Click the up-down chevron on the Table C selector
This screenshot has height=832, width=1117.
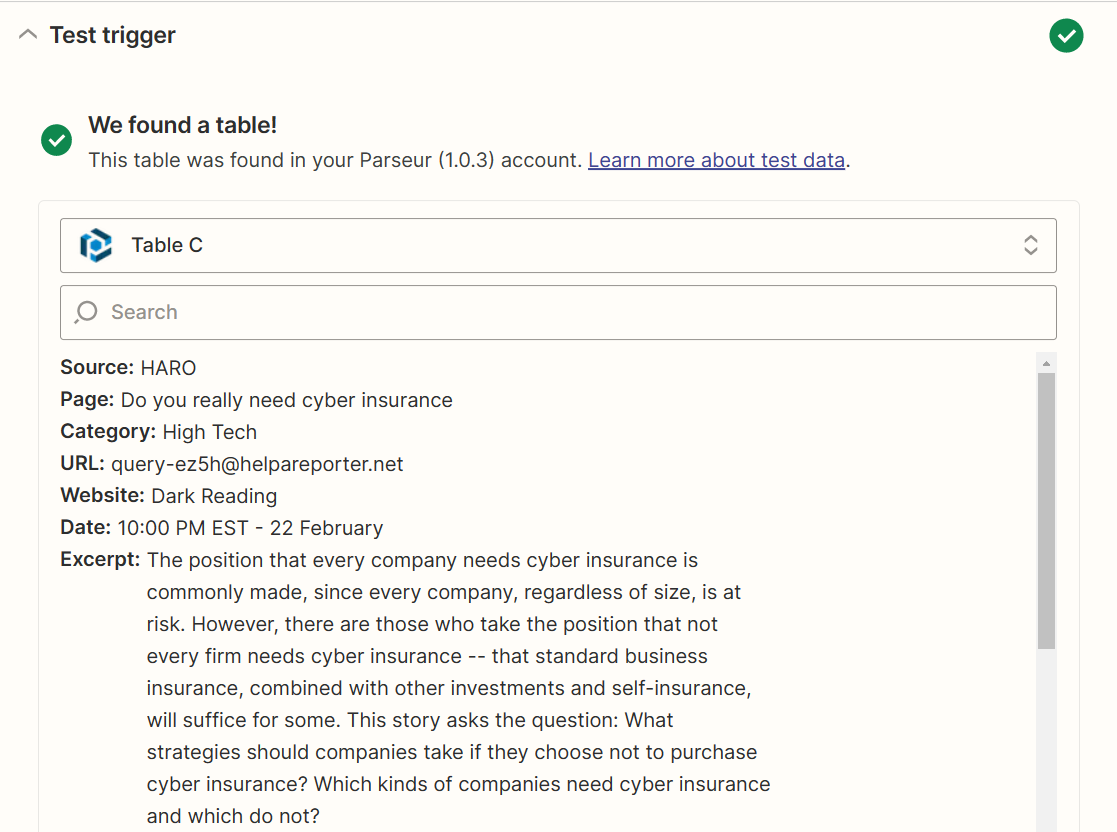[1030, 245]
